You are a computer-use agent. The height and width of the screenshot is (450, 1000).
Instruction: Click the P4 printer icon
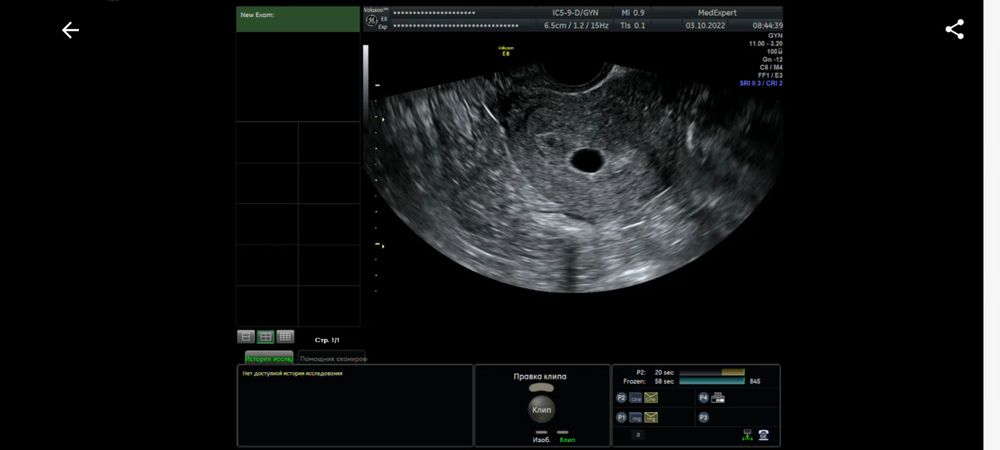click(x=718, y=398)
